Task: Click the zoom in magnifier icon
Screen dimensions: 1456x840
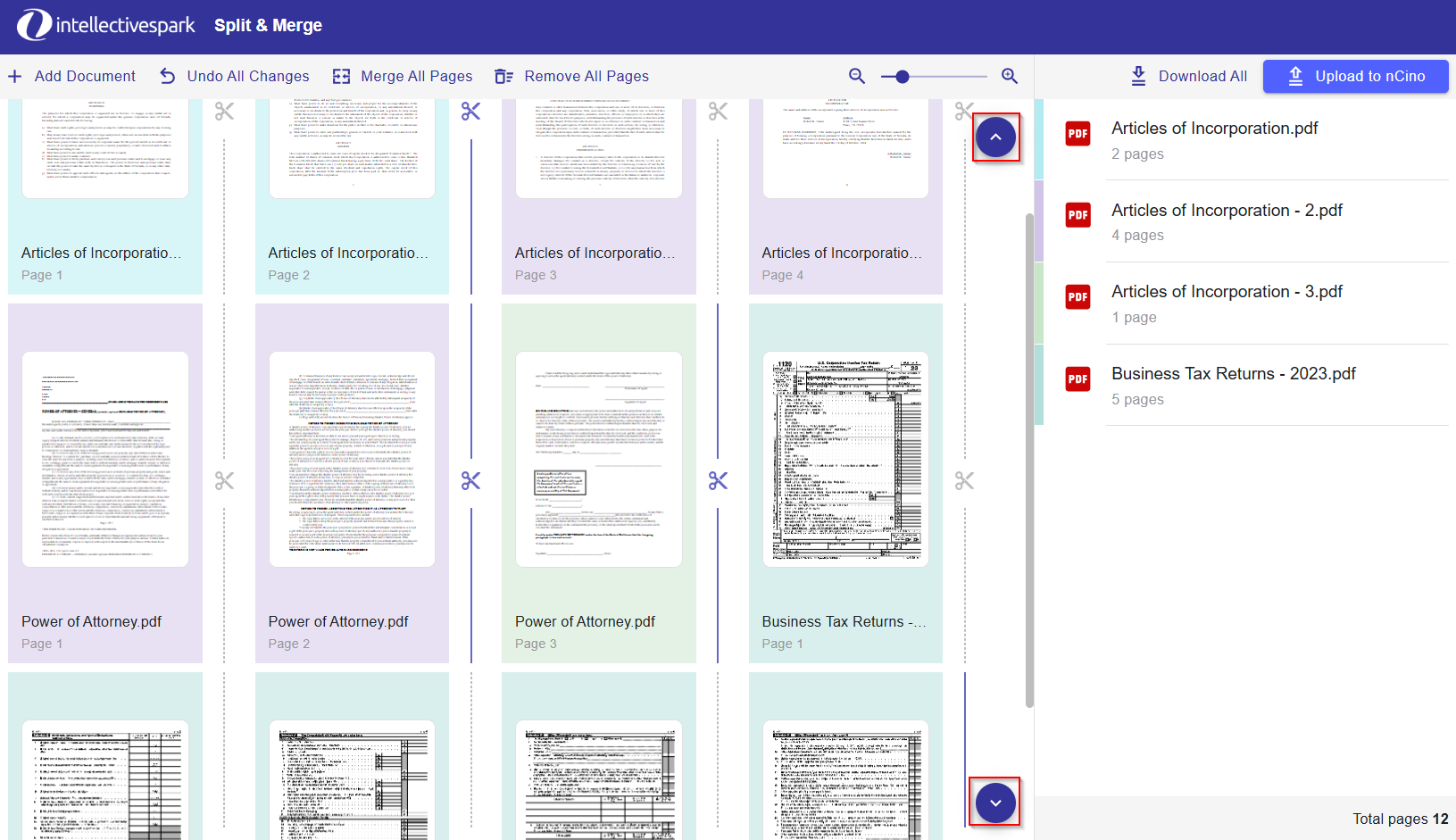Action: [x=1010, y=77]
